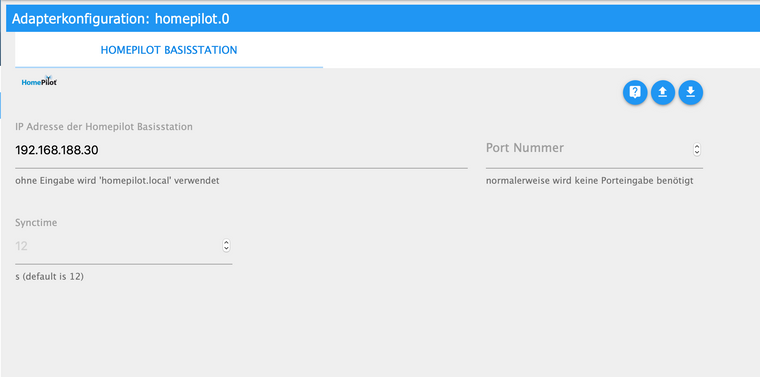Click the 'IP Adresse der Homepilot Basisstation' label
The image size is (760, 377).
point(104,127)
